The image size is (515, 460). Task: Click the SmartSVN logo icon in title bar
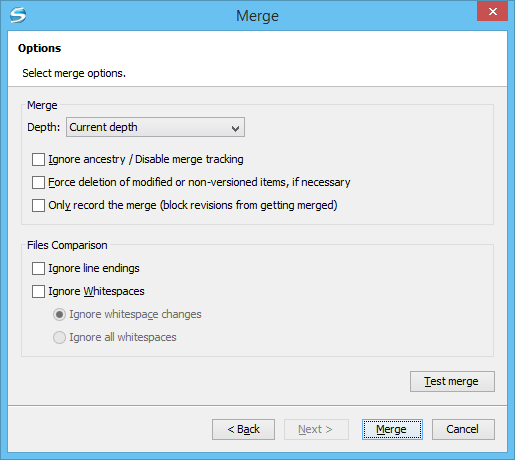click(x=18, y=15)
